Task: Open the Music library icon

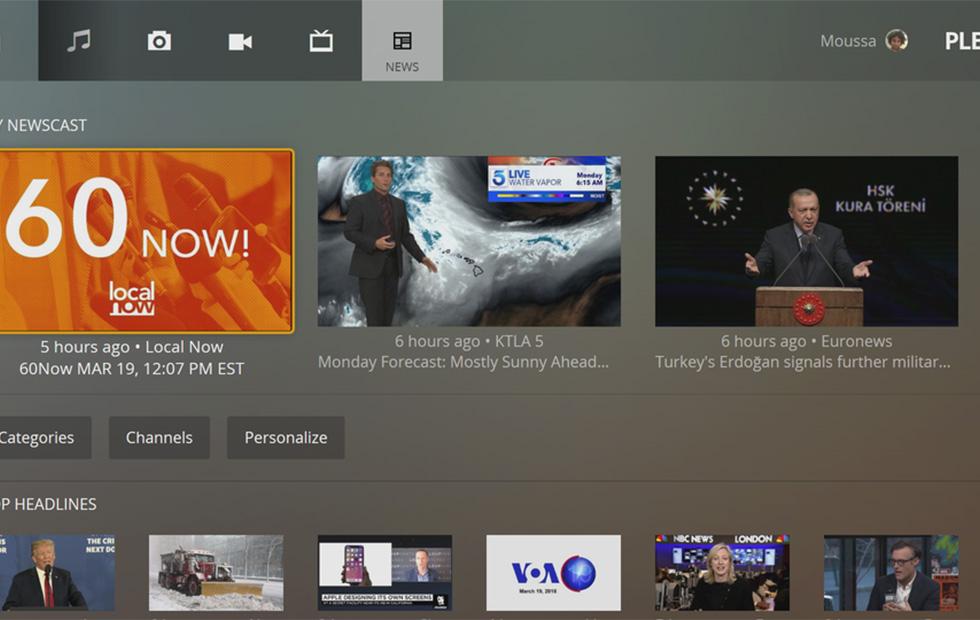Action: pyautogui.click(x=79, y=41)
